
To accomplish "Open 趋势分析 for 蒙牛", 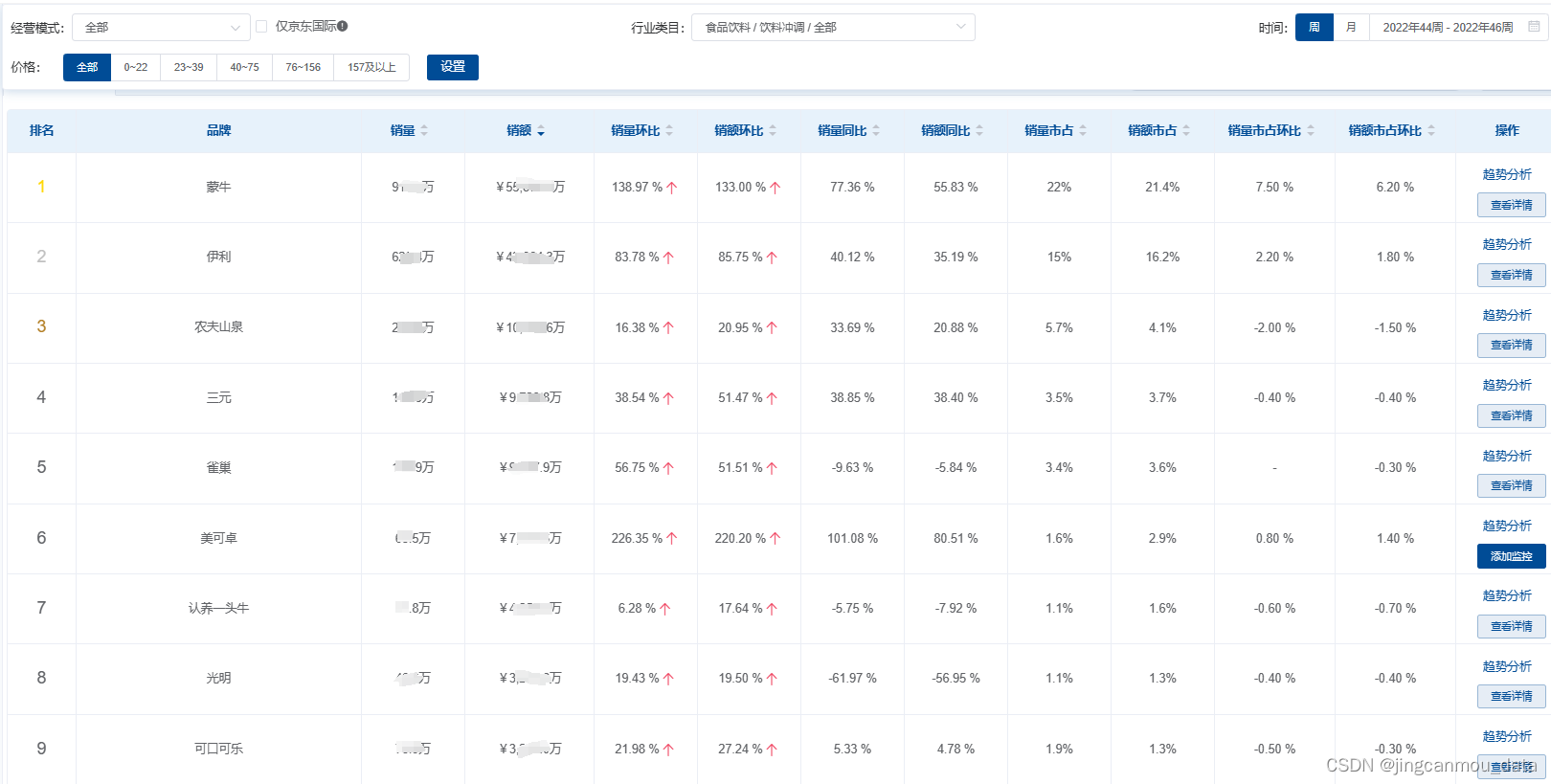I will coord(1507,174).
